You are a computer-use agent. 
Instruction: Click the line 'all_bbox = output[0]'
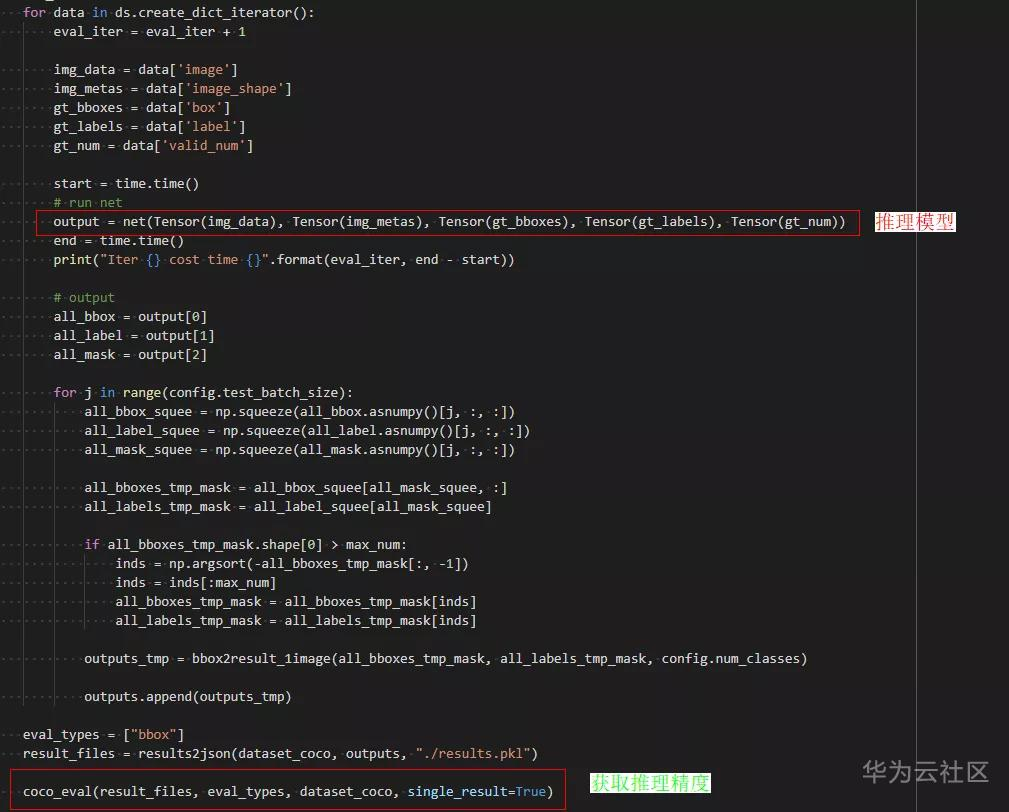130,317
